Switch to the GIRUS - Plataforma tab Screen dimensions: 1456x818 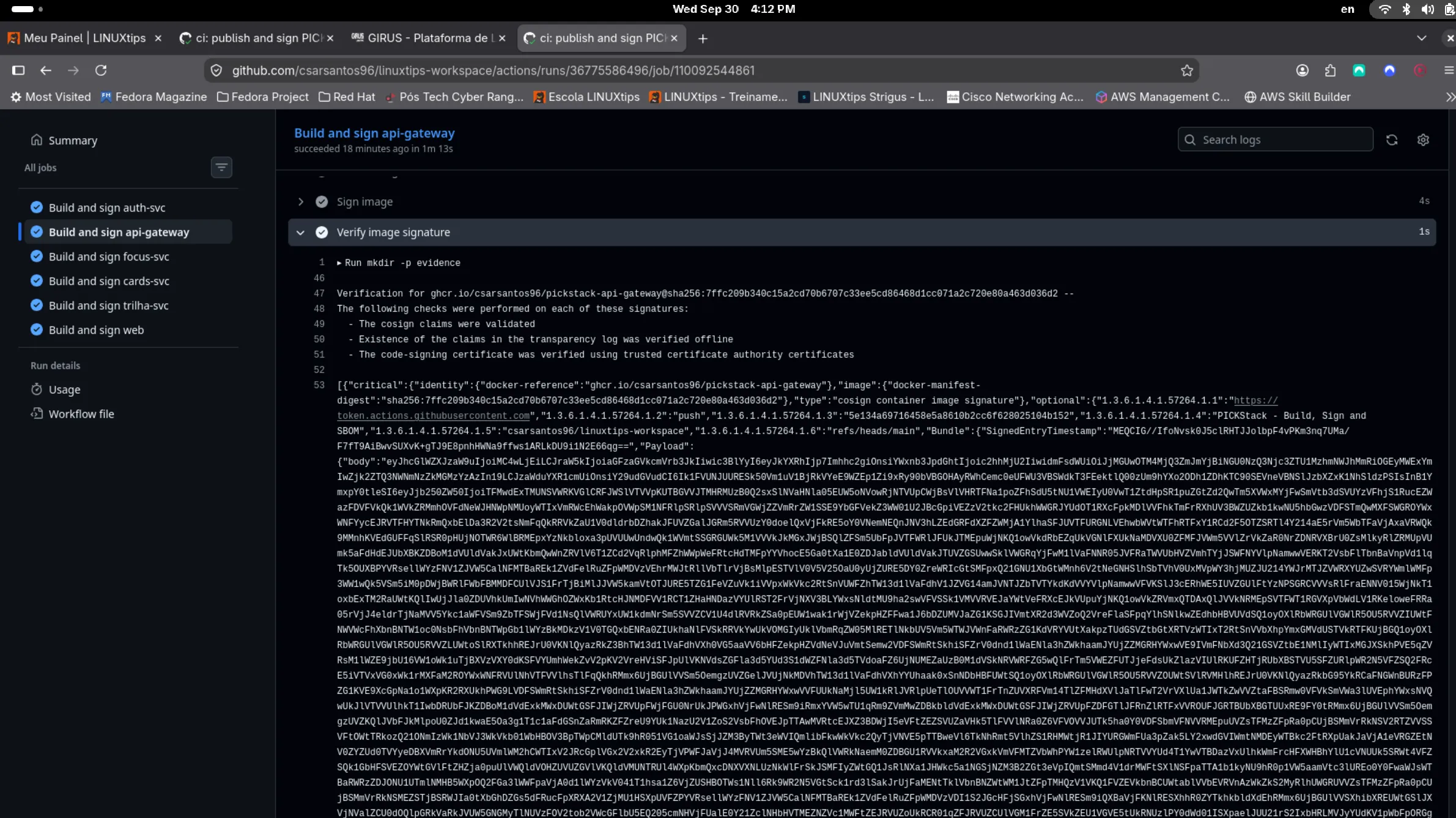click(428, 38)
